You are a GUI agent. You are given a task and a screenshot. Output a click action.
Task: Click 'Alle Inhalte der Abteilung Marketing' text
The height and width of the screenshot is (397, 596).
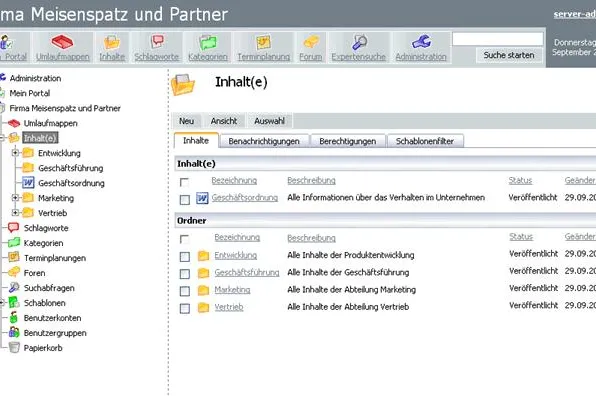[x=352, y=290]
